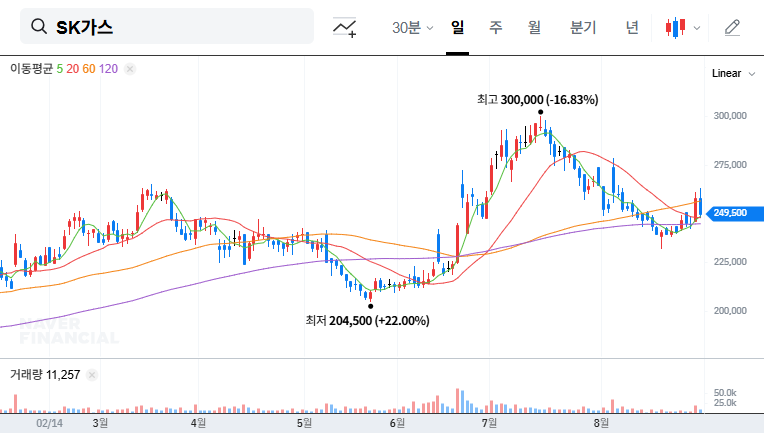The width and height of the screenshot is (764, 433).
Task: Click the 3월 month axis label
Action: (100, 423)
